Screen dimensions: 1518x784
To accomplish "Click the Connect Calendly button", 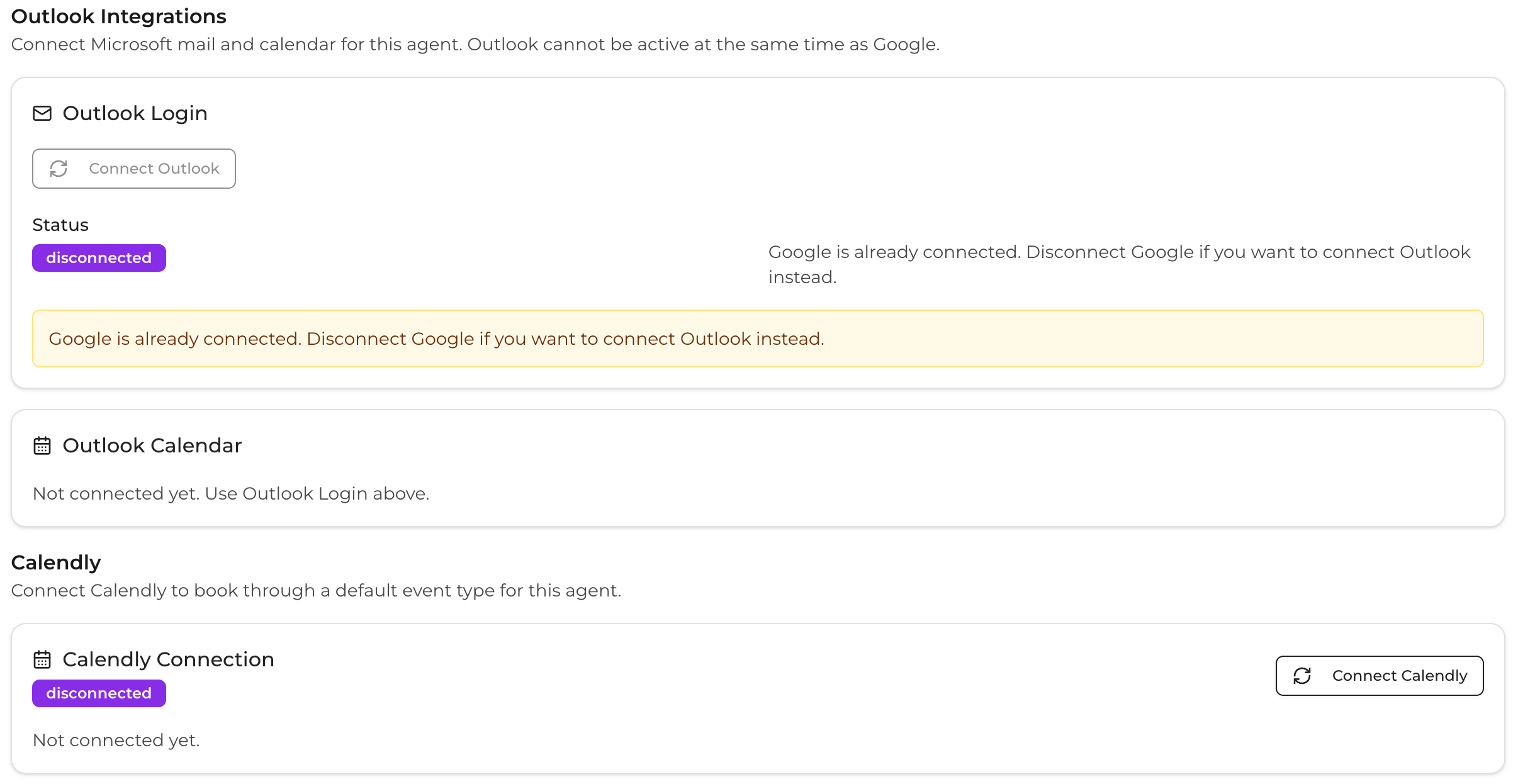I will 1379,676.
